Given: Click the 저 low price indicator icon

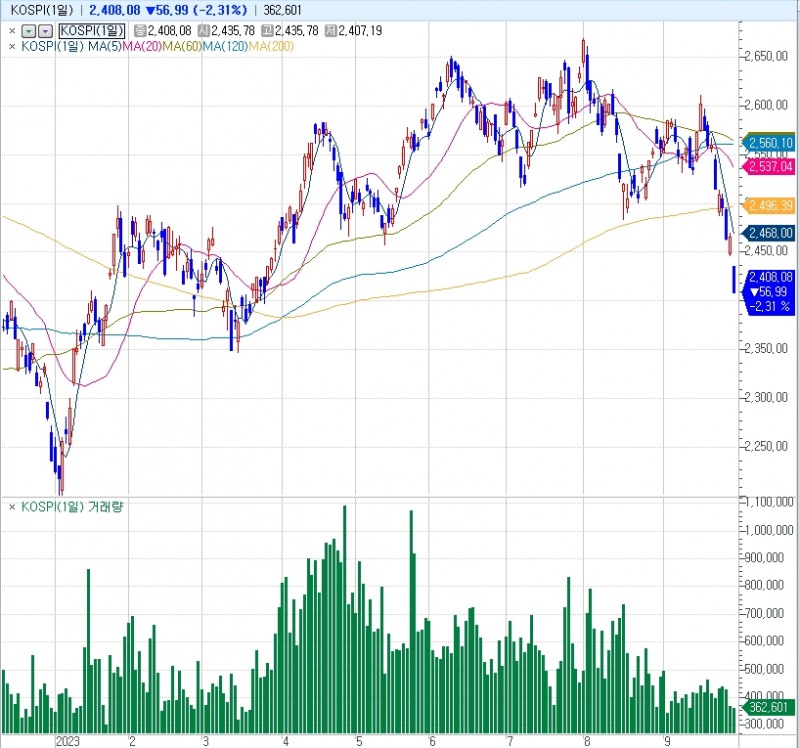Looking at the screenshot, I should 331,31.
